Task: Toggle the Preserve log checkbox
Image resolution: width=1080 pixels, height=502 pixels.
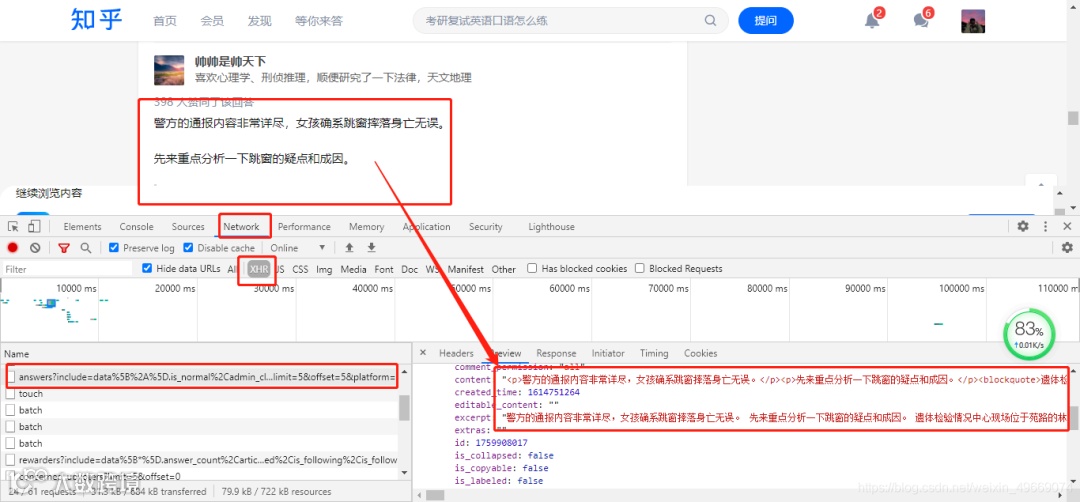Action: point(114,248)
